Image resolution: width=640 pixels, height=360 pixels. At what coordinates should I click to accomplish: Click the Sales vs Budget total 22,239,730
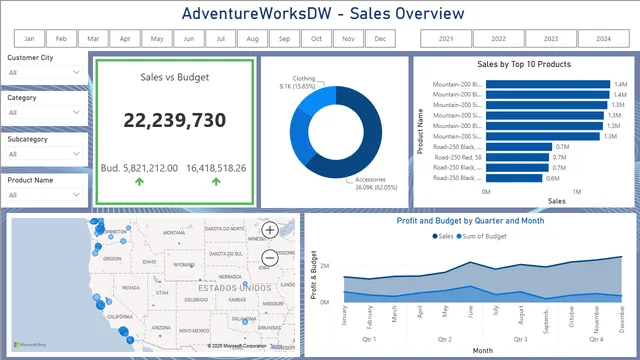[x=175, y=120]
